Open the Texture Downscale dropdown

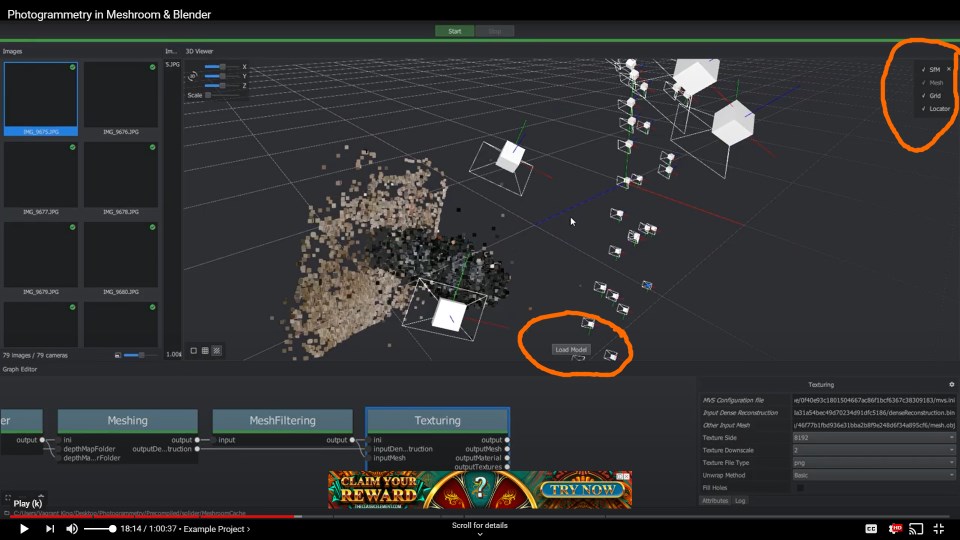click(x=874, y=450)
